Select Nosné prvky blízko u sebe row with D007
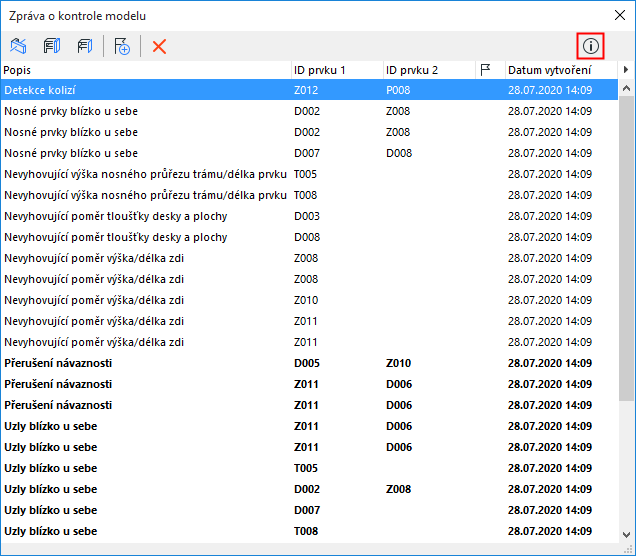Screen dimensions: 636x556 [x=309, y=153]
